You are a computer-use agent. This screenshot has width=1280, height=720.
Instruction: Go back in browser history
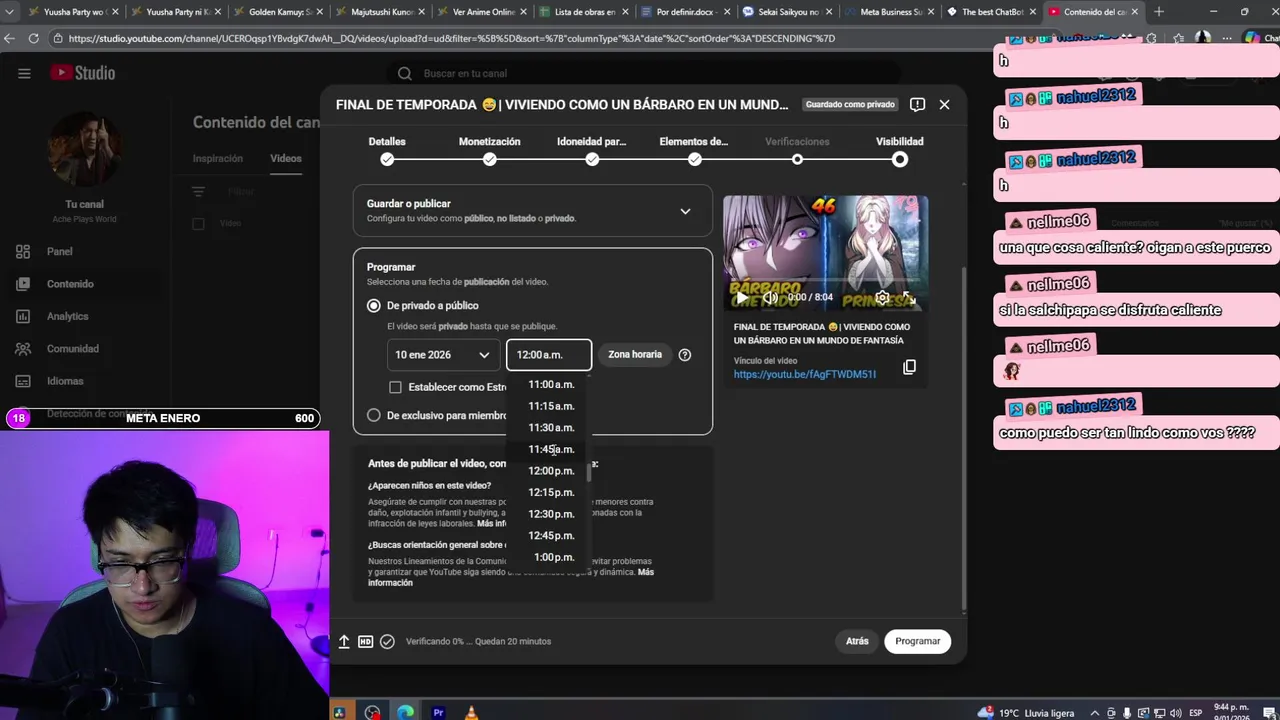point(9,38)
